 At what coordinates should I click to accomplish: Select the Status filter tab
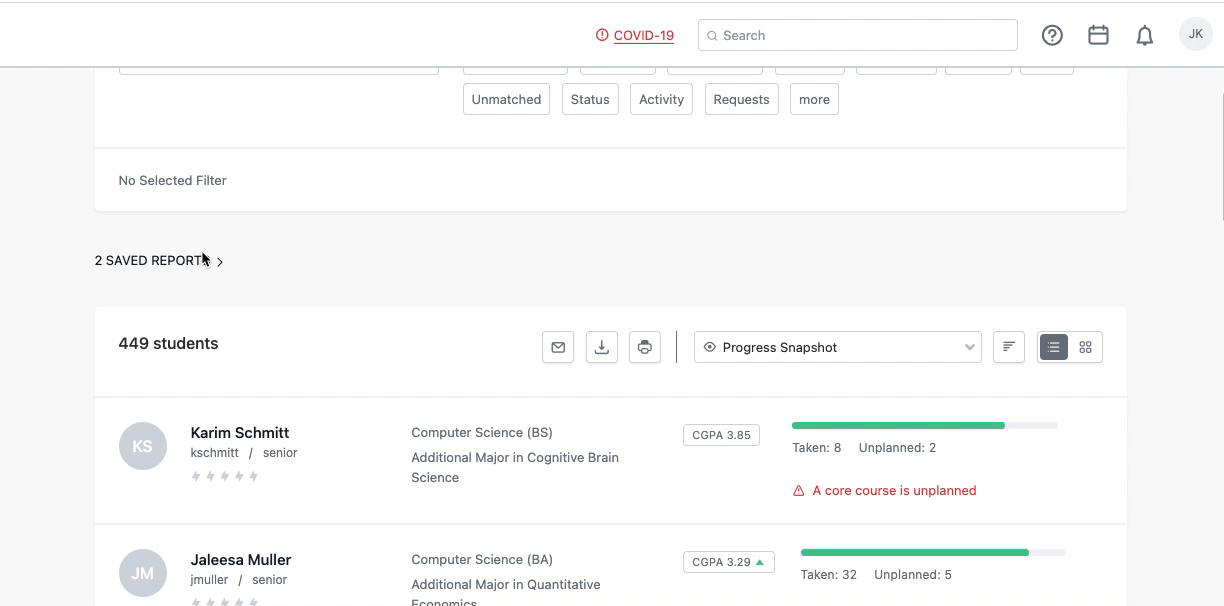[x=590, y=99]
